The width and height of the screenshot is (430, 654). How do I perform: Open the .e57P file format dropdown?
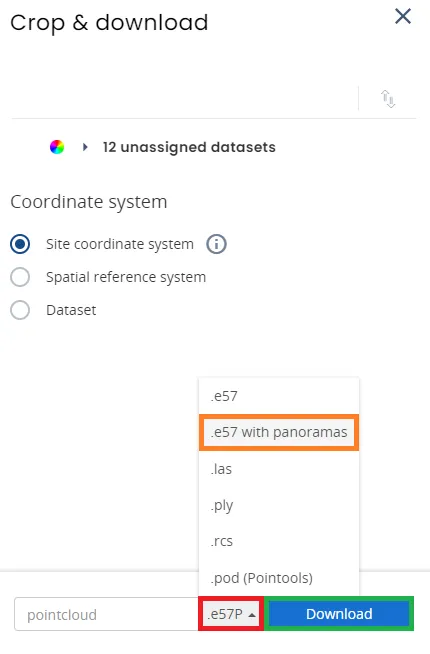231,614
